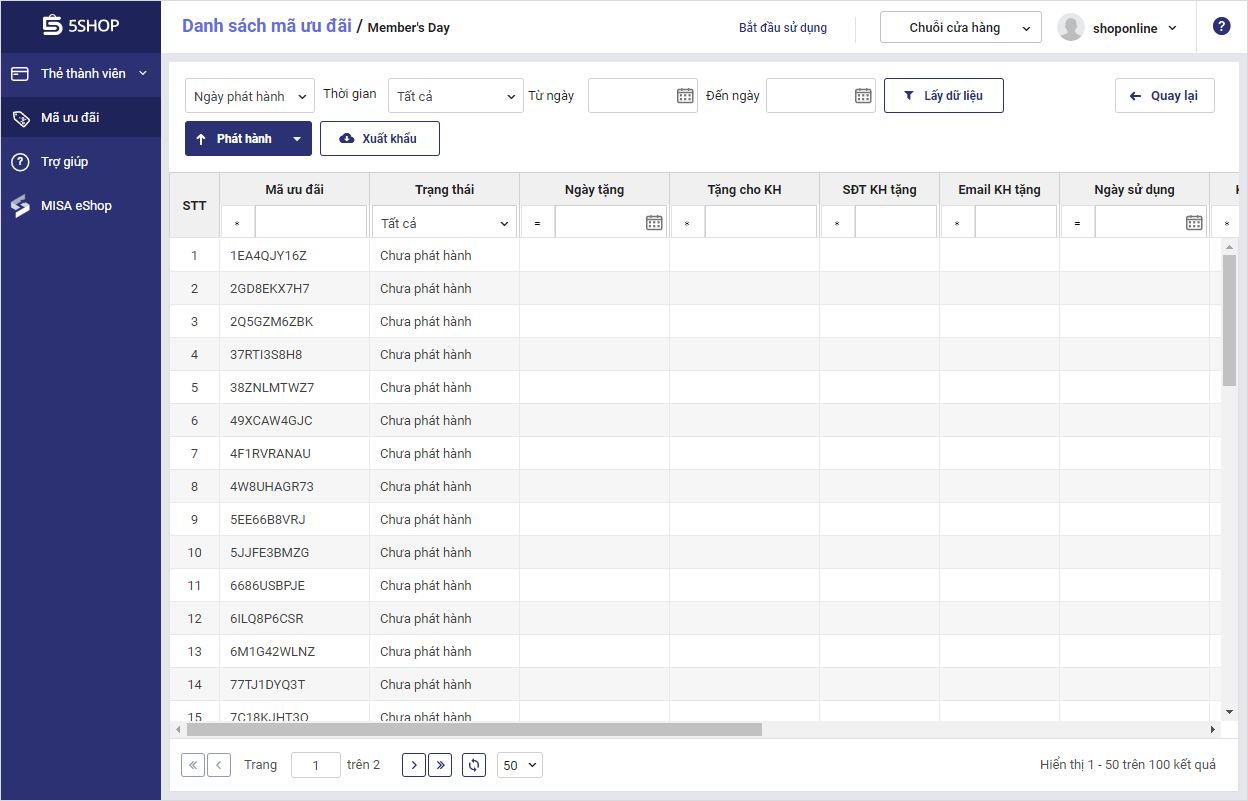This screenshot has height=801, width=1248.
Task: Click Danh sách mã ưu đãi breadcrumb
Action: point(267,26)
